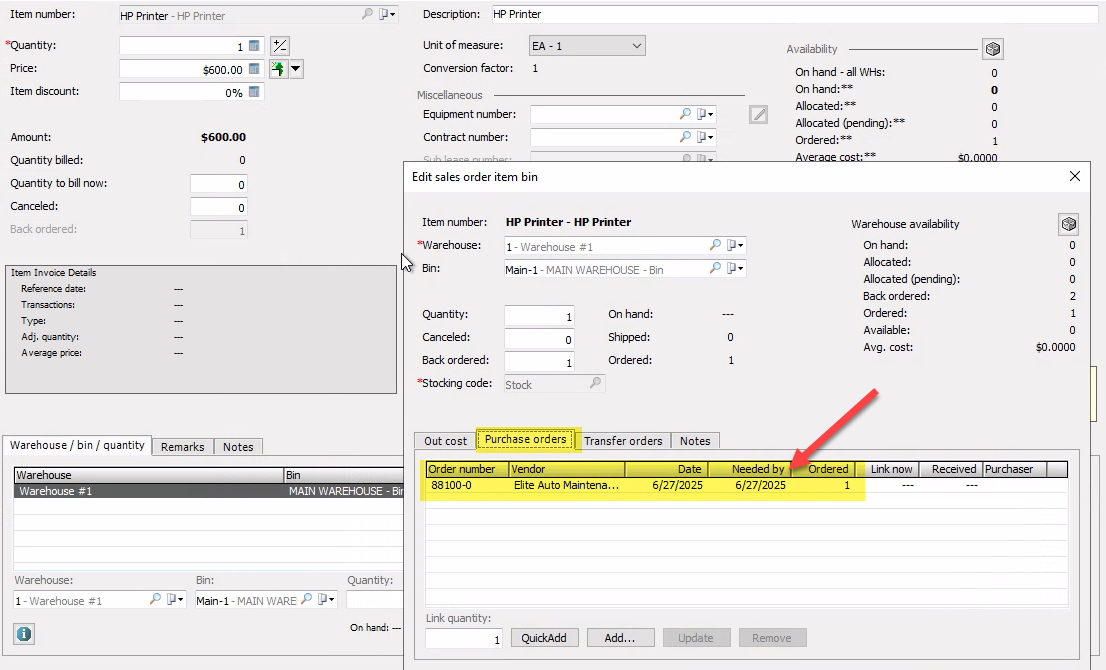
Task: Click the Update button
Action: click(696, 638)
